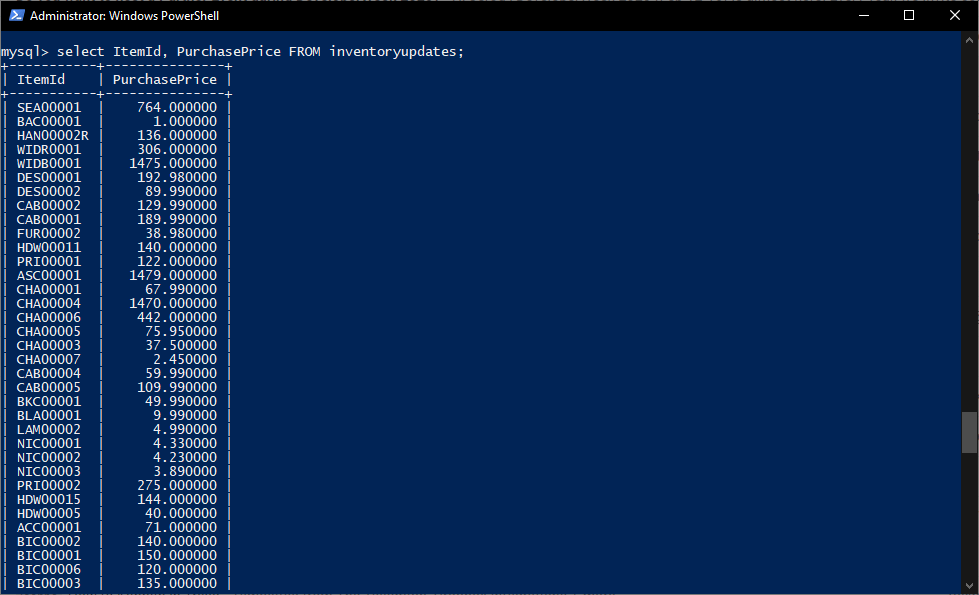The width and height of the screenshot is (979, 595).
Task: Click the PowerShell icon in title bar
Action: 15,16
